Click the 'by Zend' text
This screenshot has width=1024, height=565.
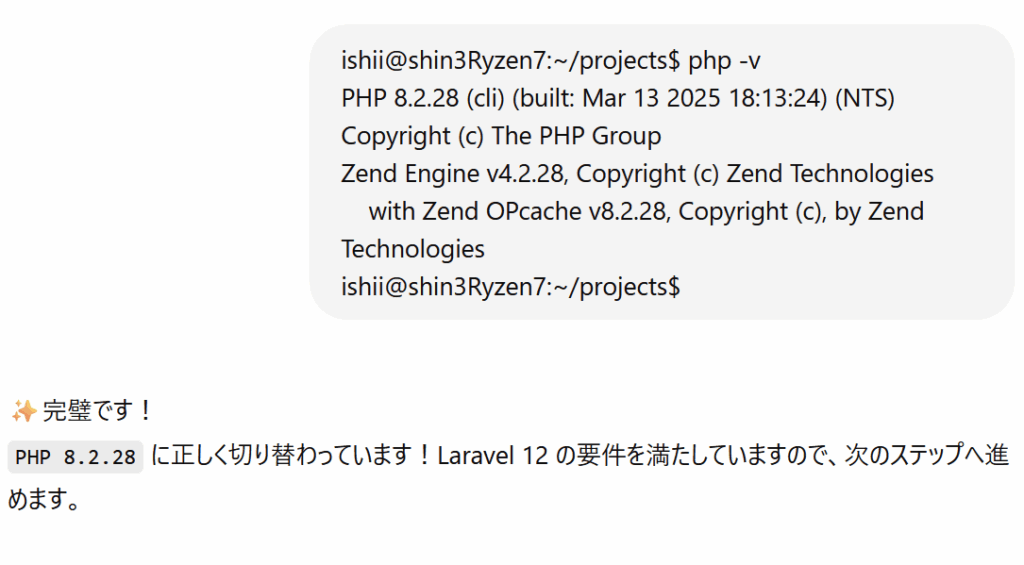point(879,212)
